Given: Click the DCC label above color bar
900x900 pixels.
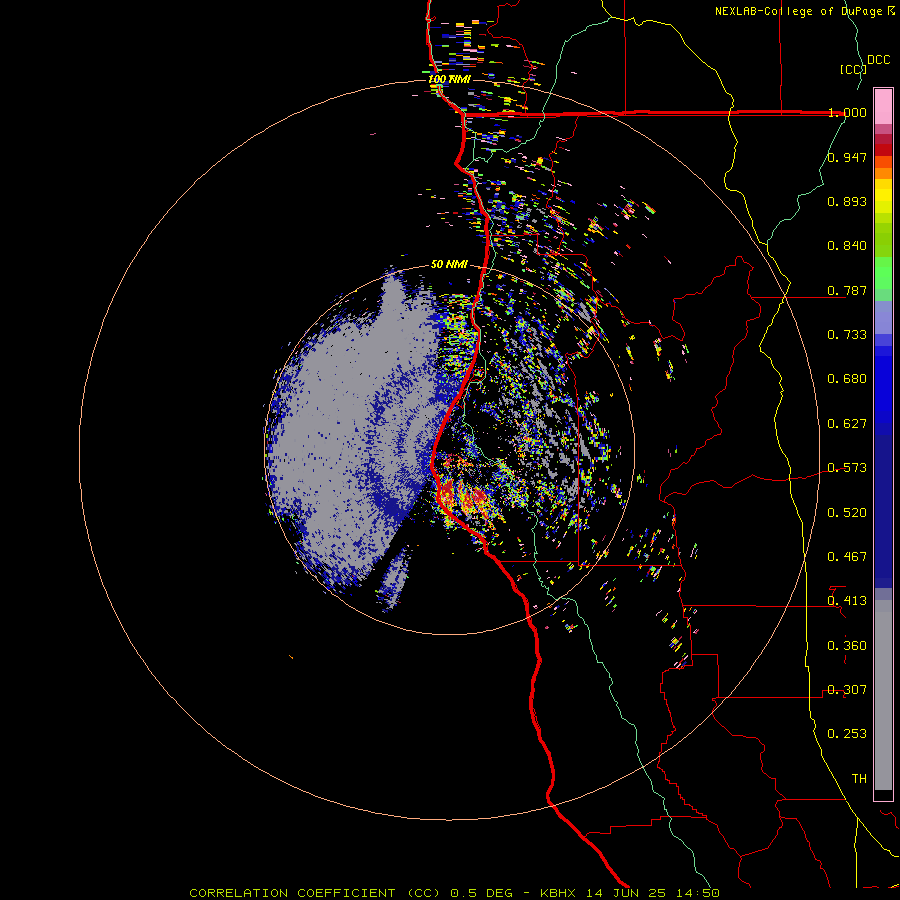Looking at the screenshot, I should coord(878,60).
